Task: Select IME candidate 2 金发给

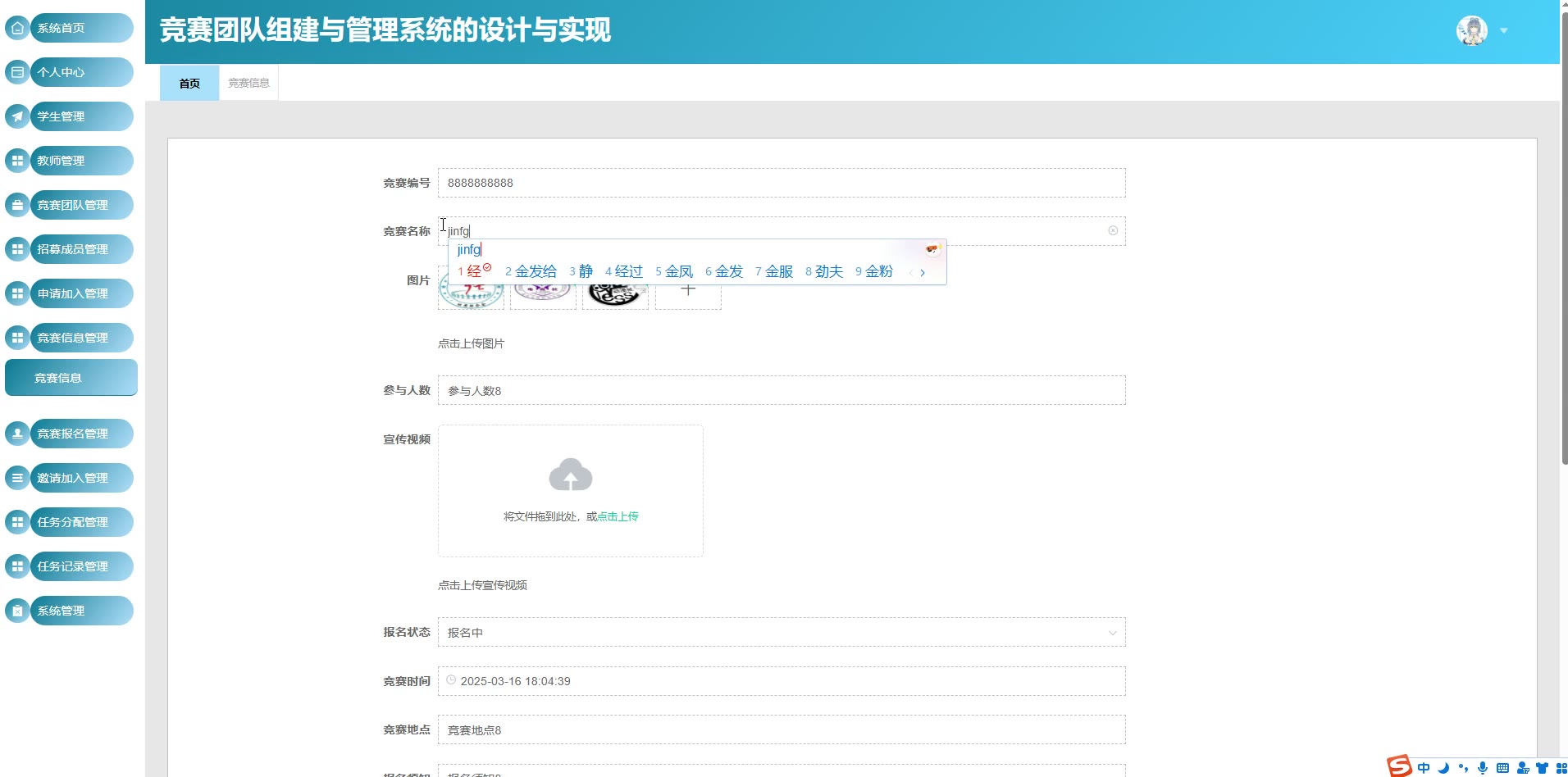Action: 531,271
